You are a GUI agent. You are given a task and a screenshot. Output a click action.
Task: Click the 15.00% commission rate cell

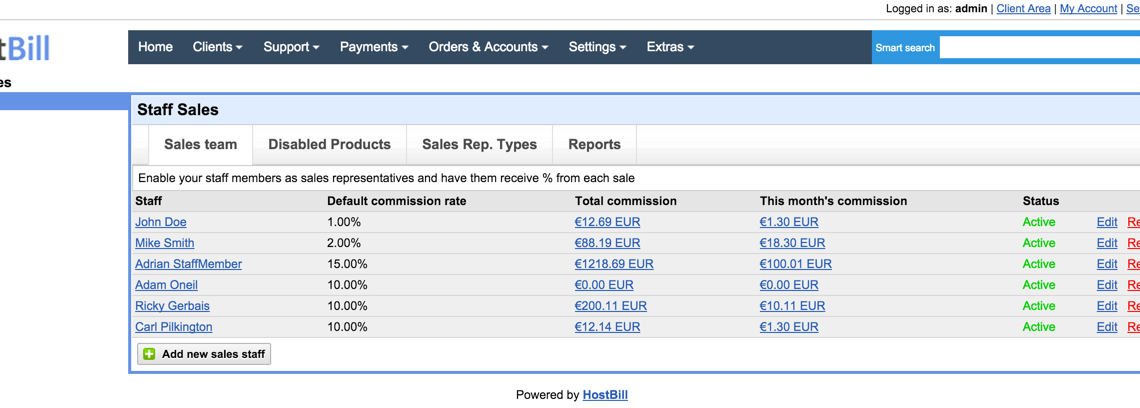[347, 264]
